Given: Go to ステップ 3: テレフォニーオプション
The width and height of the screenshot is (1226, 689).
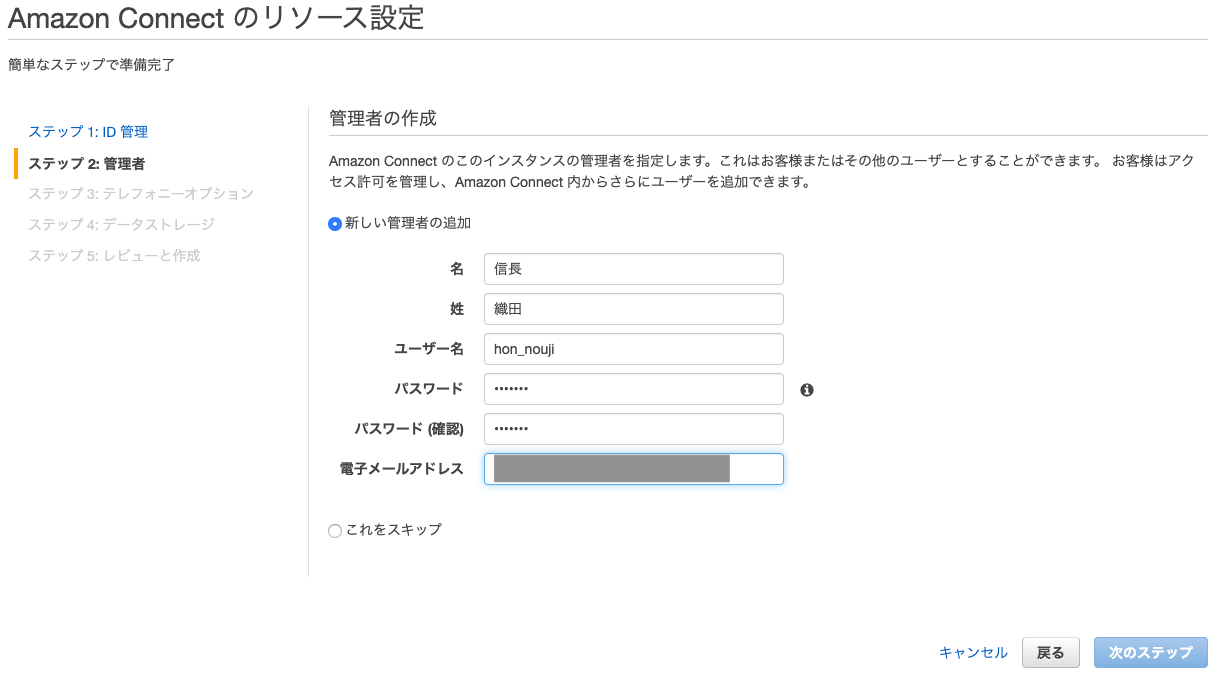Looking at the screenshot, I should coord(141,194).
